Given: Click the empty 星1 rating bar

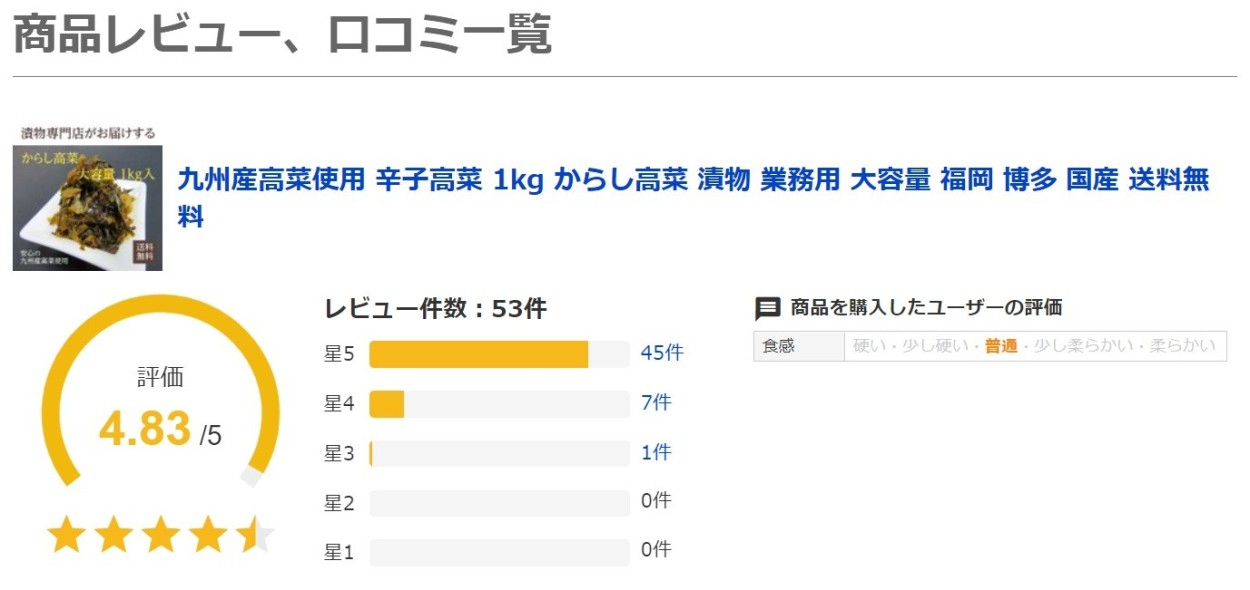Looking at the screenshot, I should [499, 552].
